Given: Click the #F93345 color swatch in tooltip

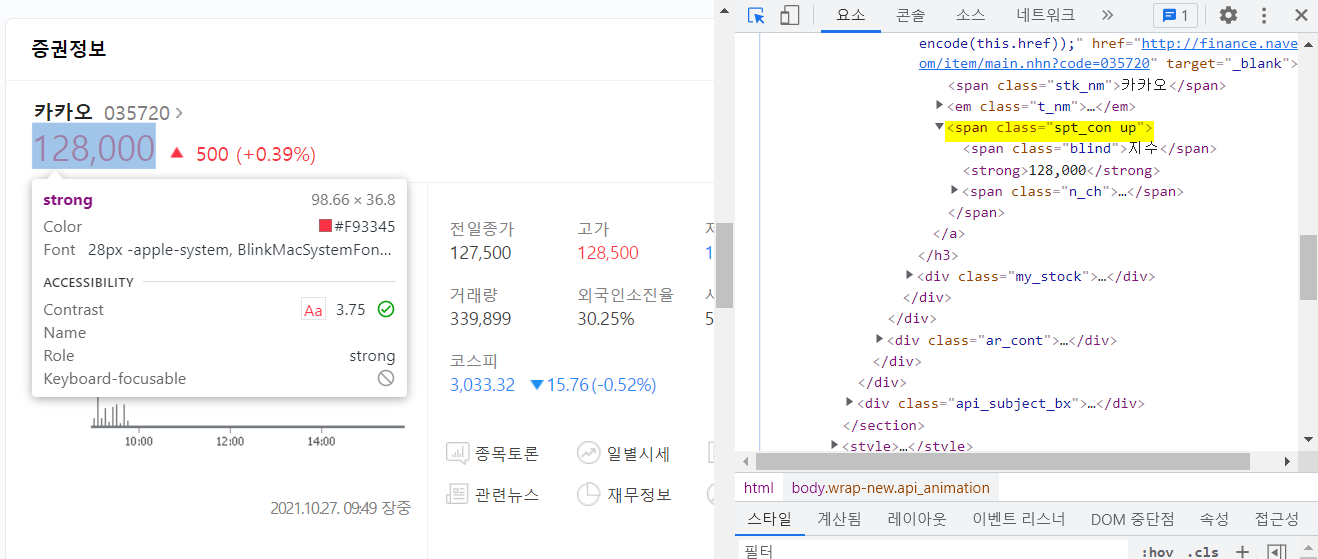Looking at the screenshot, I should (325, 226).
